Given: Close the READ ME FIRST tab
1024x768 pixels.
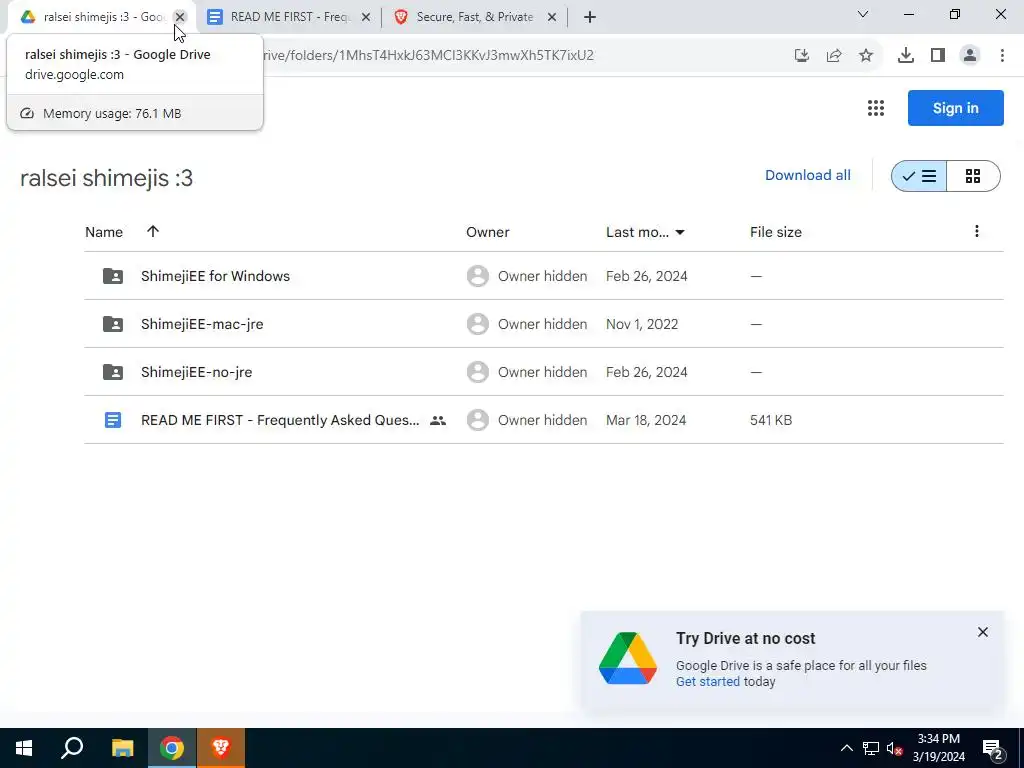Looking at the screenshot, I should coord(366,17).
